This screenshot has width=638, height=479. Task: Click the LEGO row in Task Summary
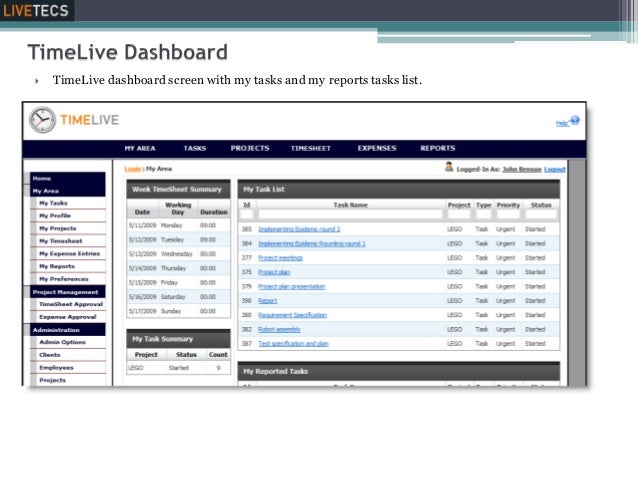179,367
